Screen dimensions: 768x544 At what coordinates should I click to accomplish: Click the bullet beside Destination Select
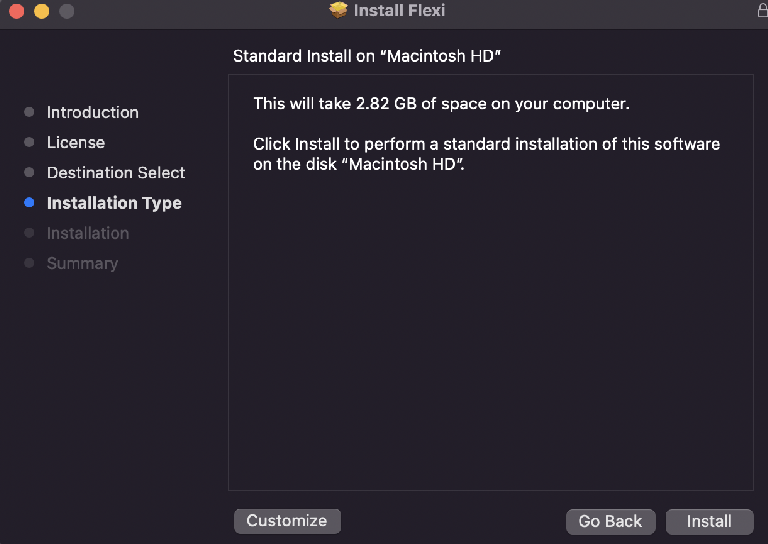(x=29, y=172)
